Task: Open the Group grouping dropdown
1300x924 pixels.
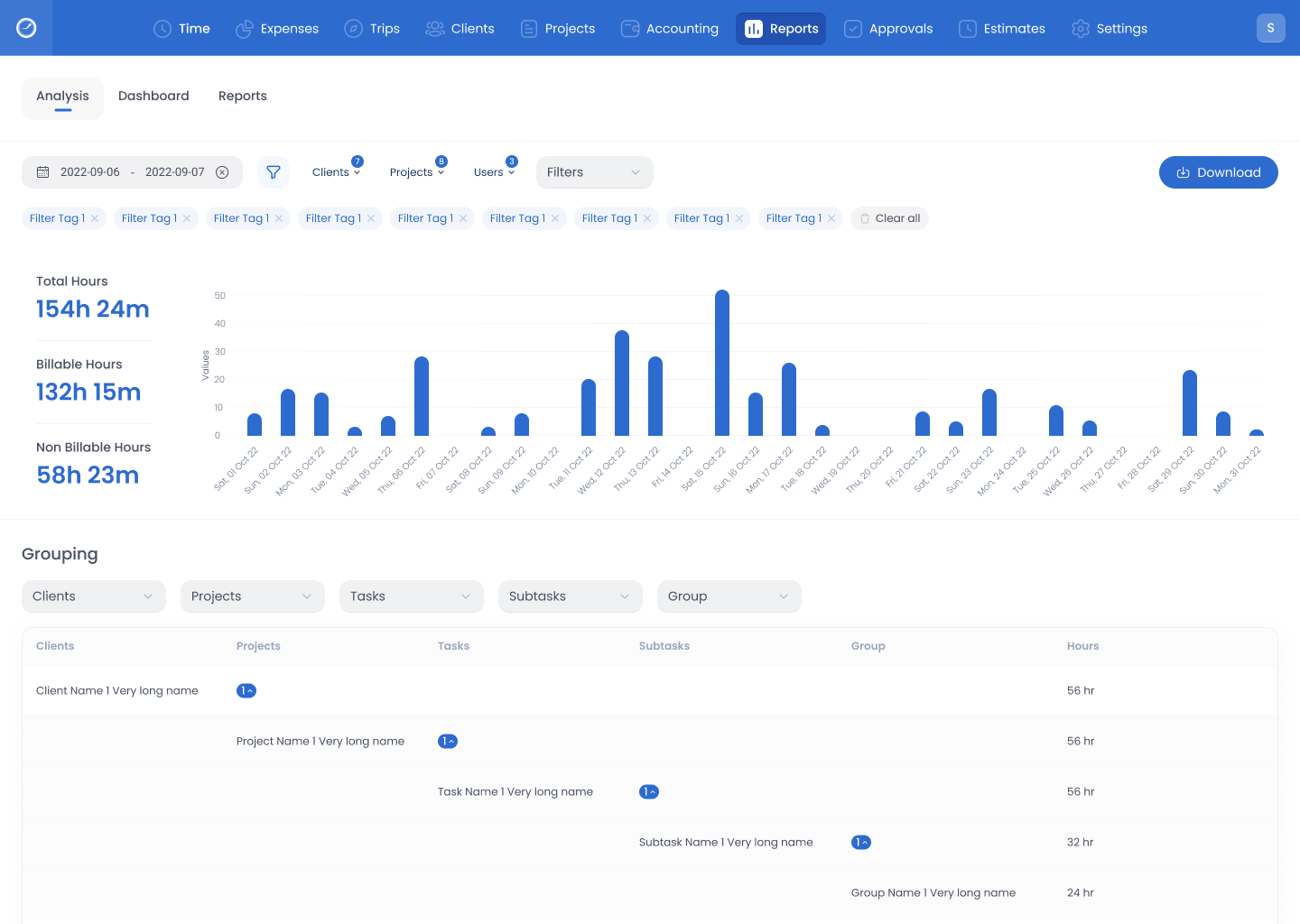Action: click(729, 596)
